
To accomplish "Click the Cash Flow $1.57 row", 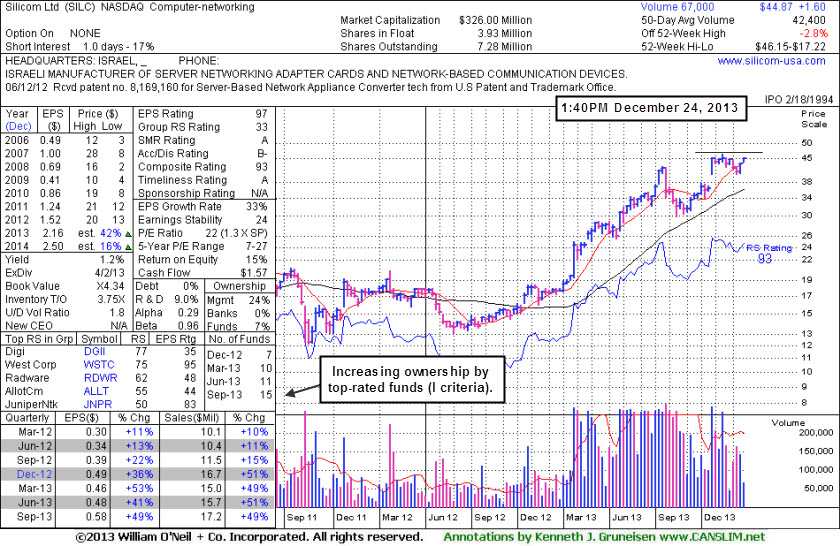I will pos(202,273).
